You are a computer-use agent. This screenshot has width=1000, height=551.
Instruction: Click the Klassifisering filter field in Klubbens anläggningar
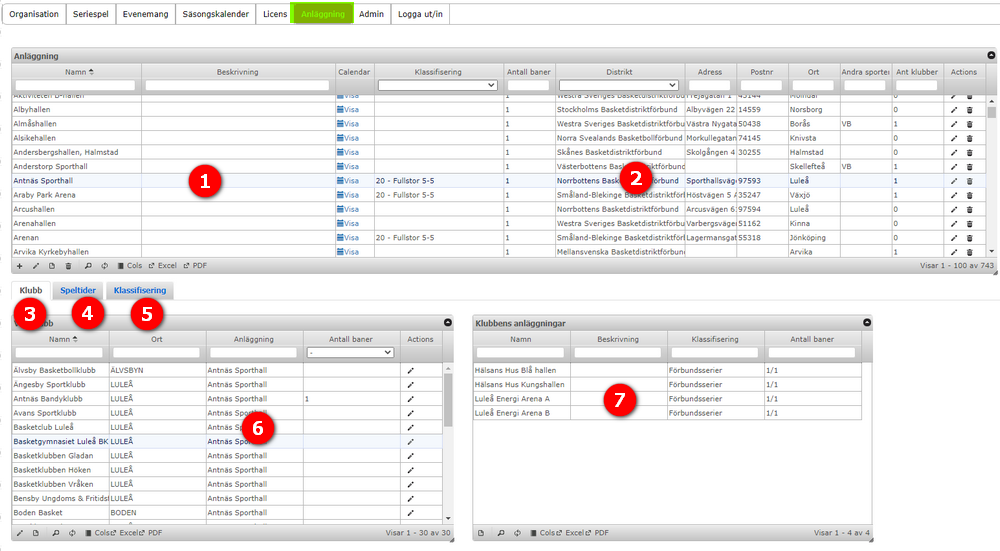click(714, 353)
